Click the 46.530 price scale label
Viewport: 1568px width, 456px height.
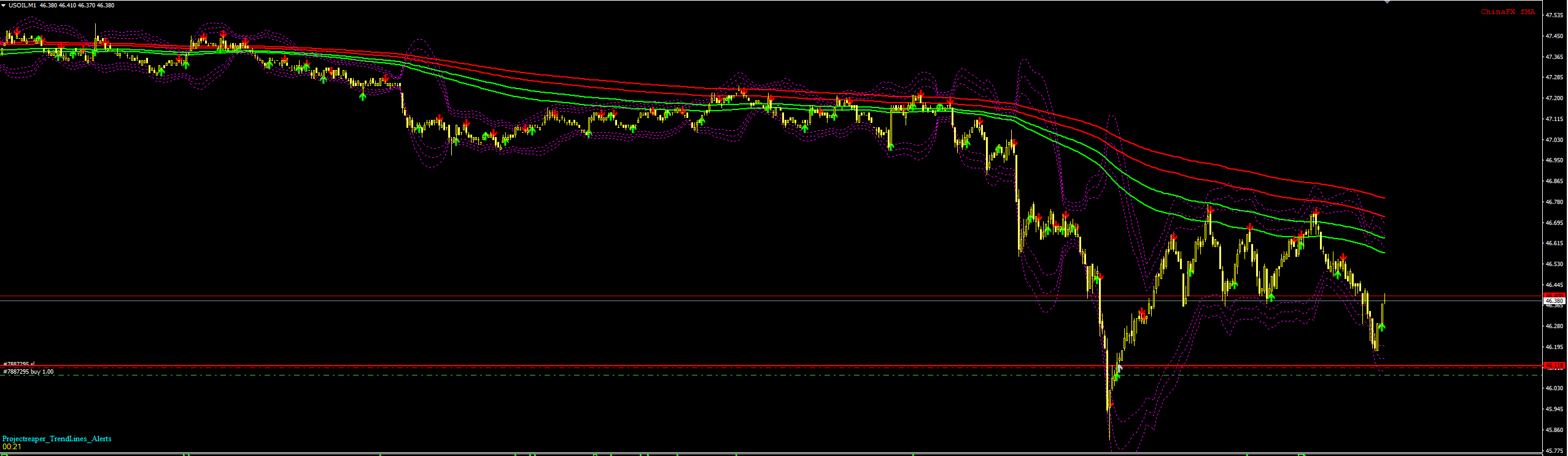pyautogui.click(x=1554, y=264)
